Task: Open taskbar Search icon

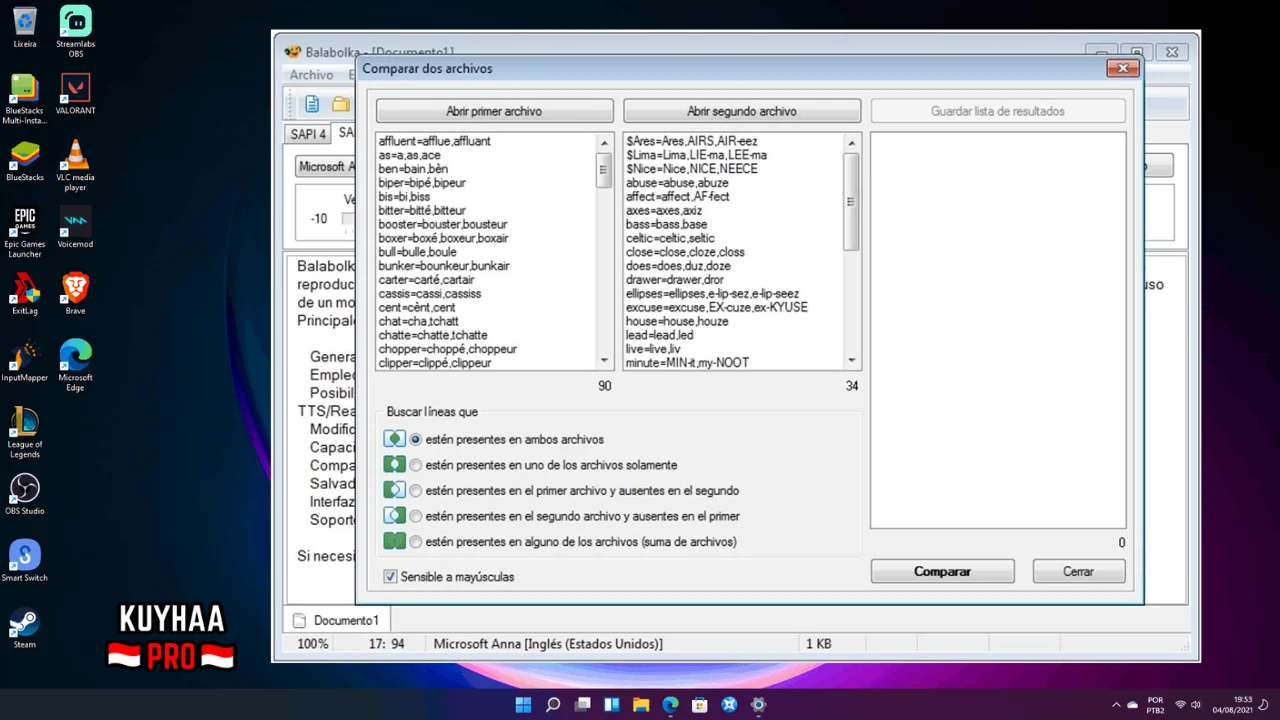Action: 553,705
